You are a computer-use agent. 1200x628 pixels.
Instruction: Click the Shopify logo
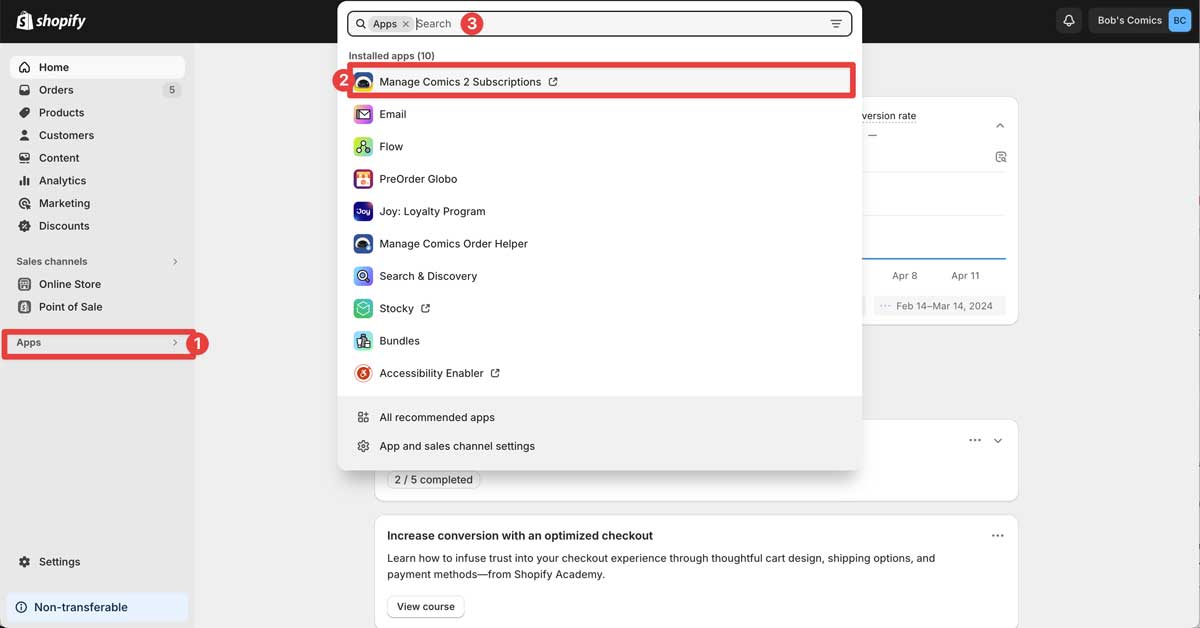click(x=51, y=21)
